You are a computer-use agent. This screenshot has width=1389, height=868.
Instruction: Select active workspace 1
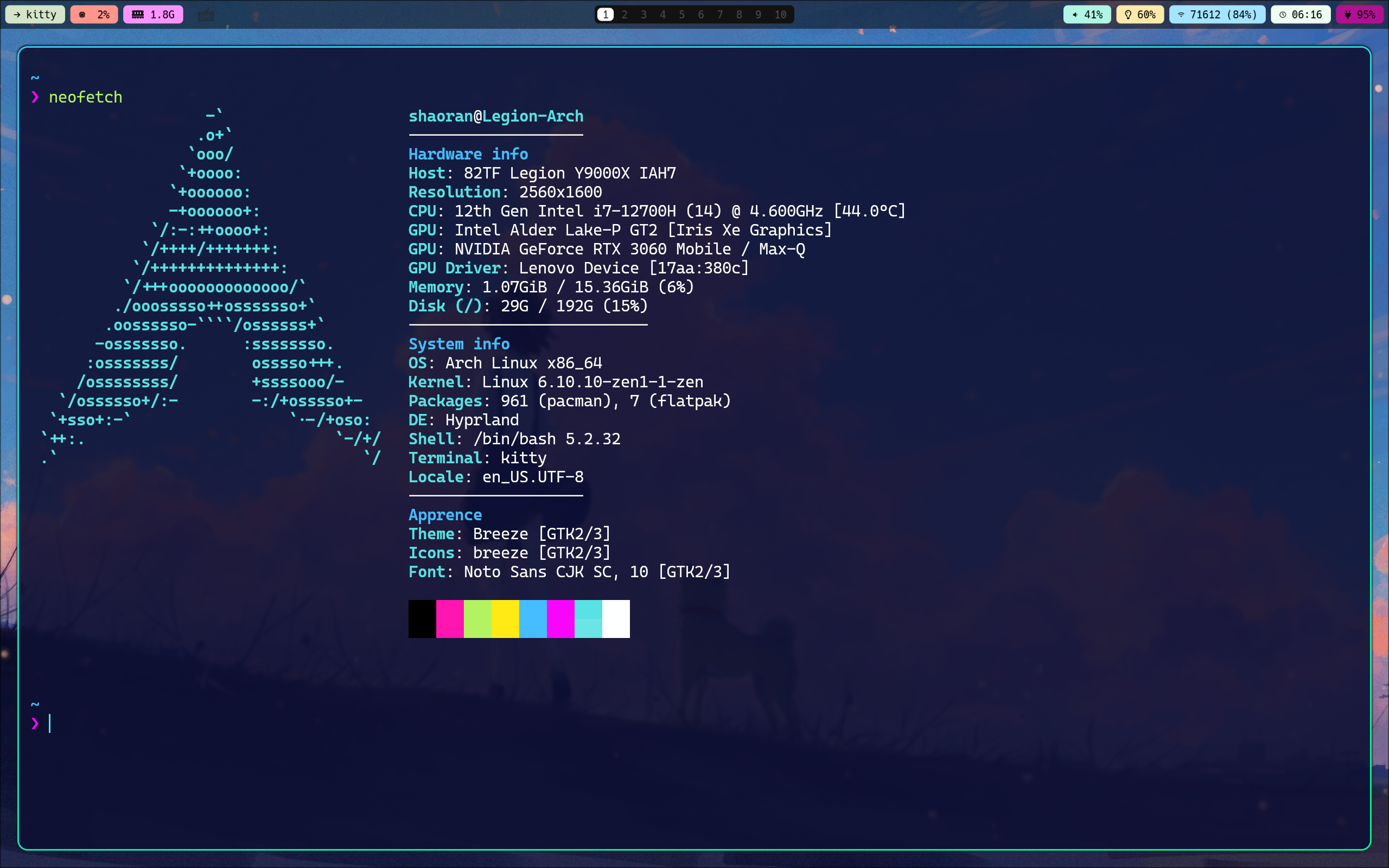(x=606, y=14)
